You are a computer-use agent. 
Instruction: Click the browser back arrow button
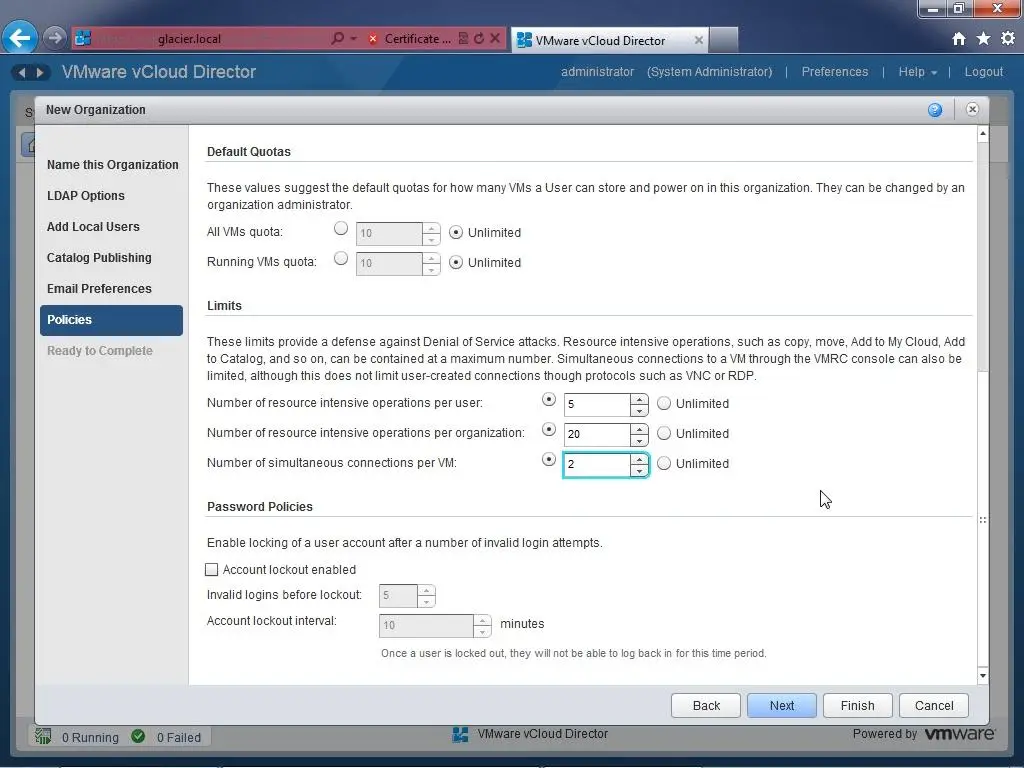pyautogui.click(x=20, y=38)
